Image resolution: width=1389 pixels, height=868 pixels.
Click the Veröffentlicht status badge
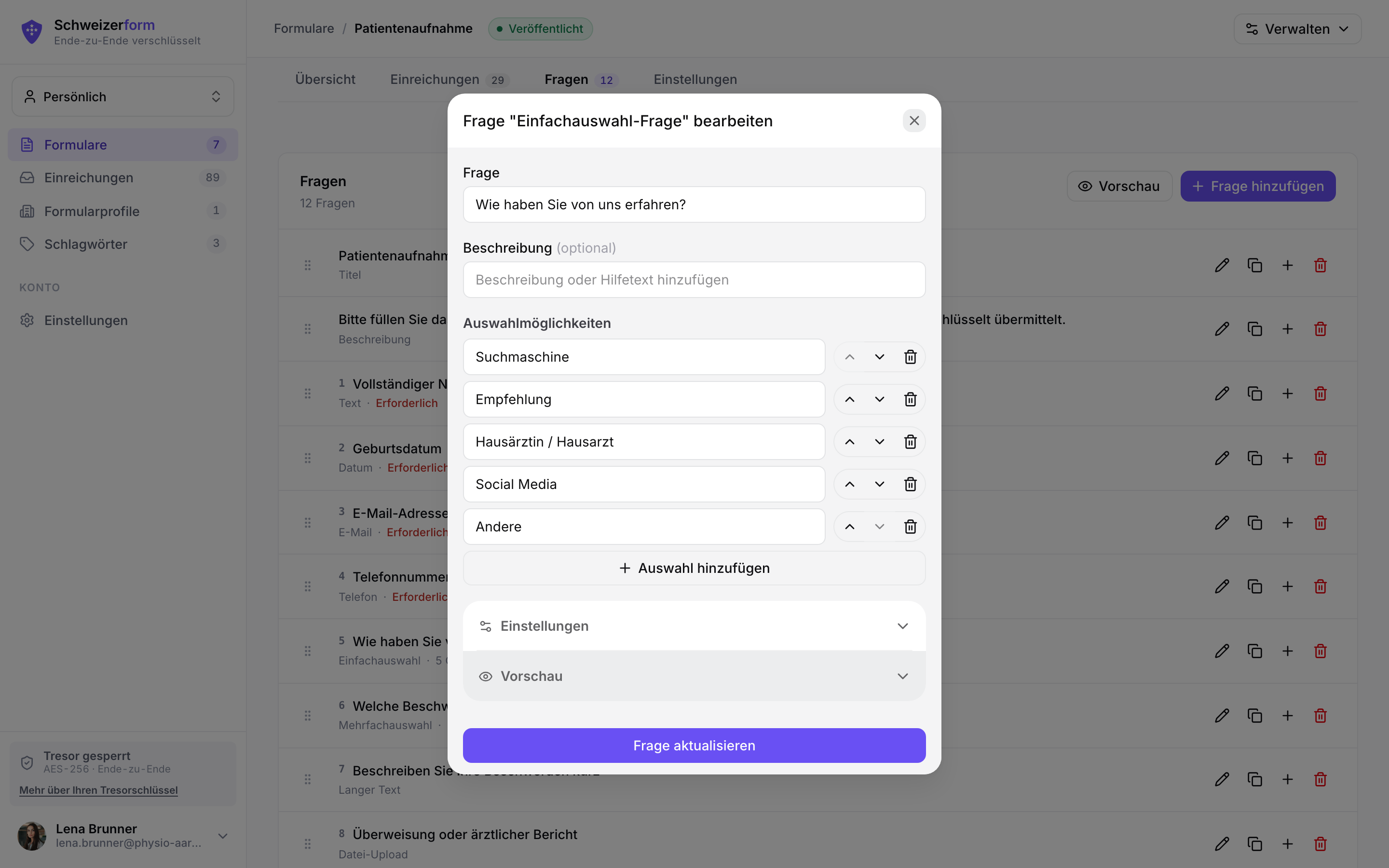[540, 29]
